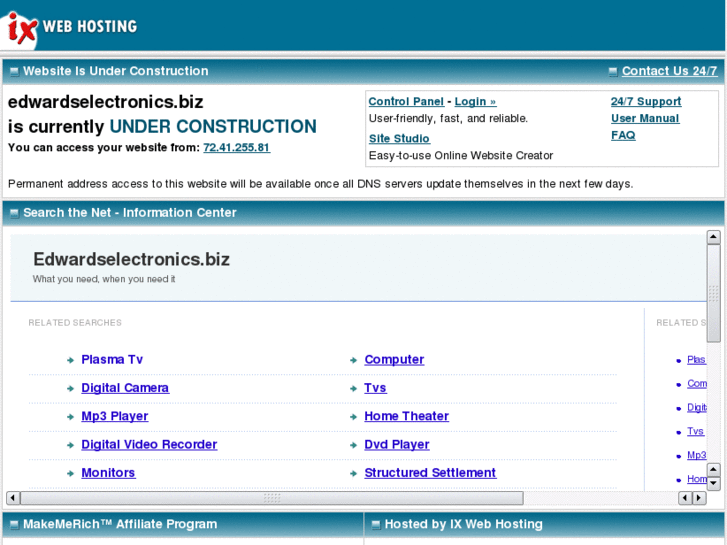The width and height of the screenshot is (727, 545).
Task: Open the Computer related search
Action: [x=394, y=360]
